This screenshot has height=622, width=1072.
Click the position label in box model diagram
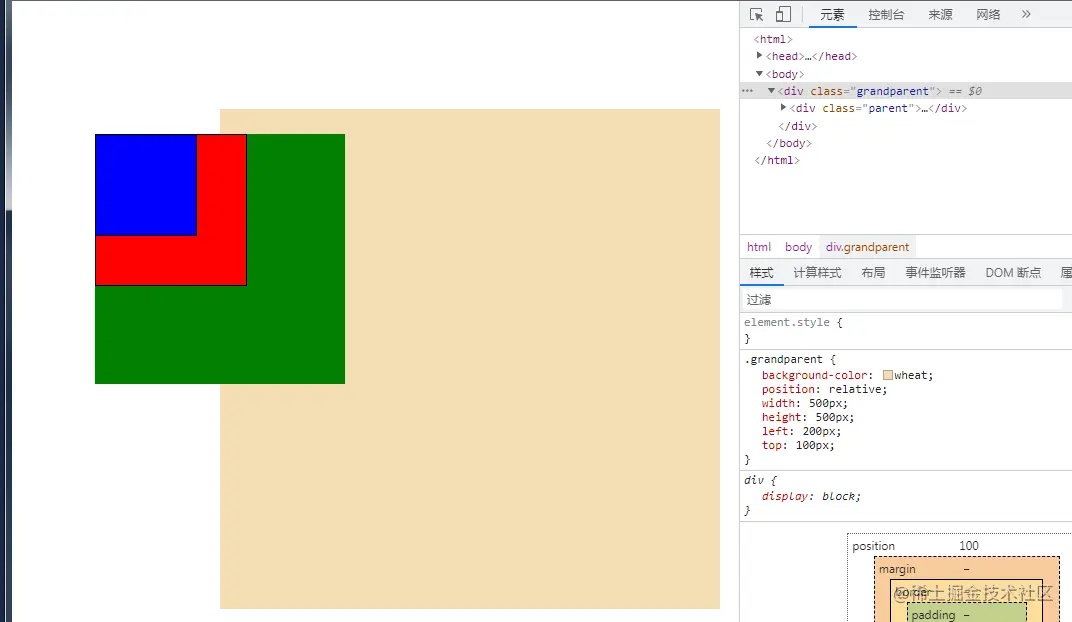point(873,546)
